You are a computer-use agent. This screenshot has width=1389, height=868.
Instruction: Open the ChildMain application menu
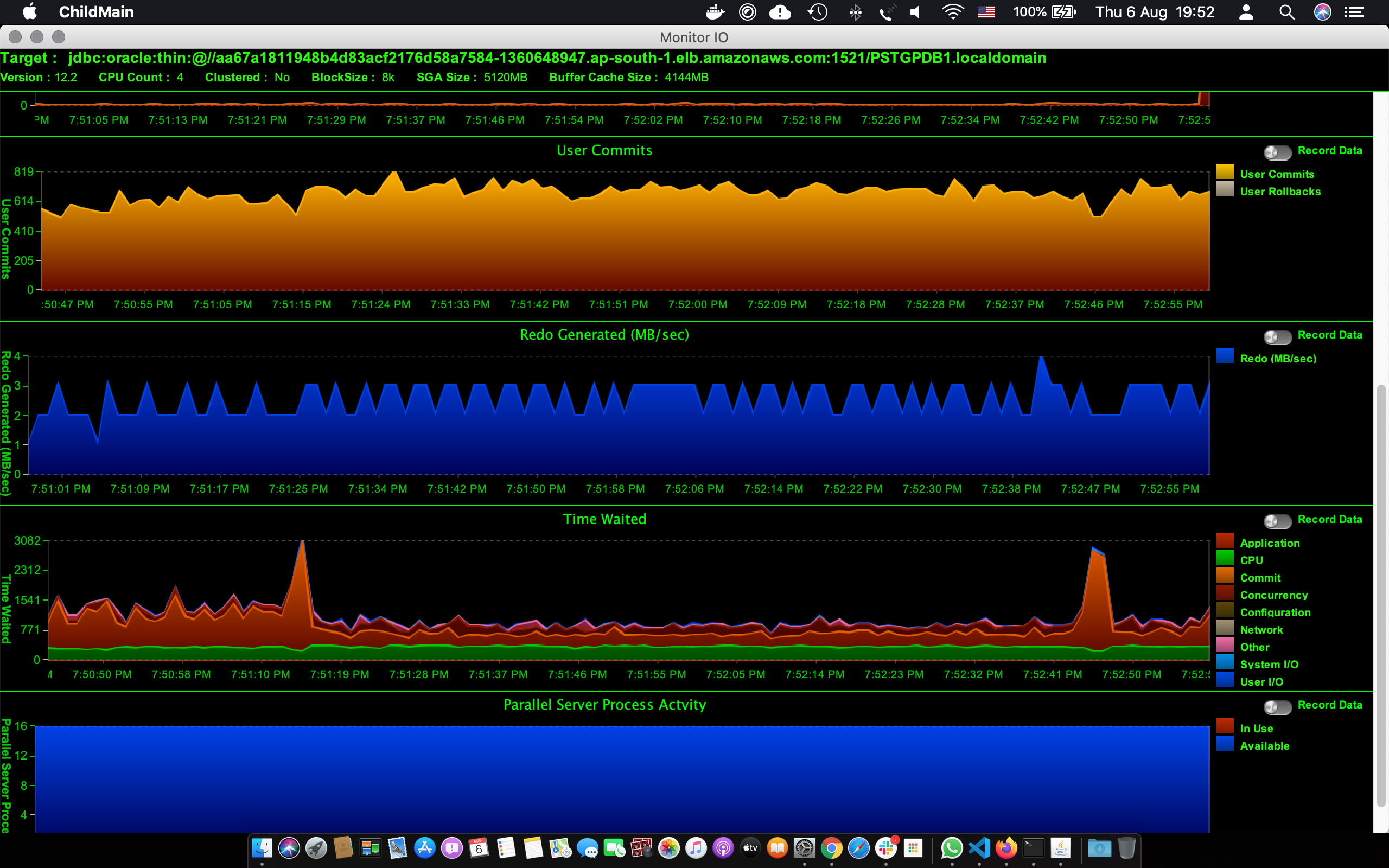[96, 12]
